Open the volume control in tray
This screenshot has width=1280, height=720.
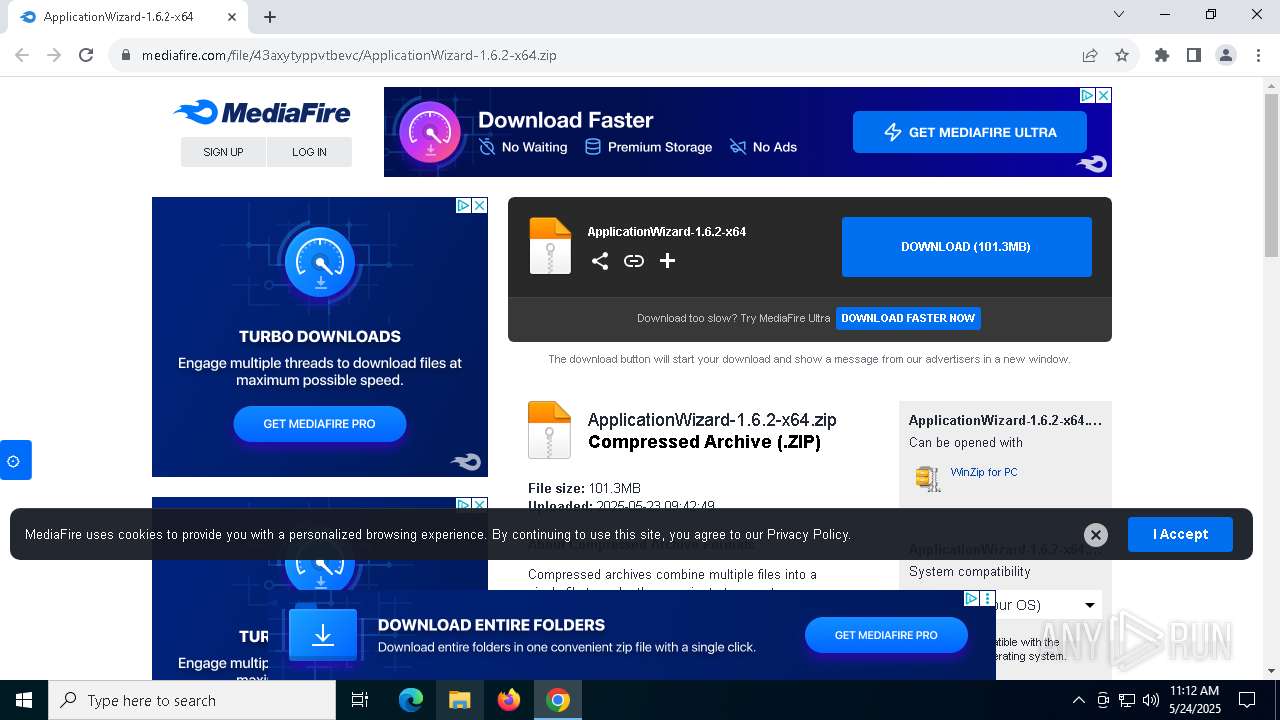[x=1151, y=700]
